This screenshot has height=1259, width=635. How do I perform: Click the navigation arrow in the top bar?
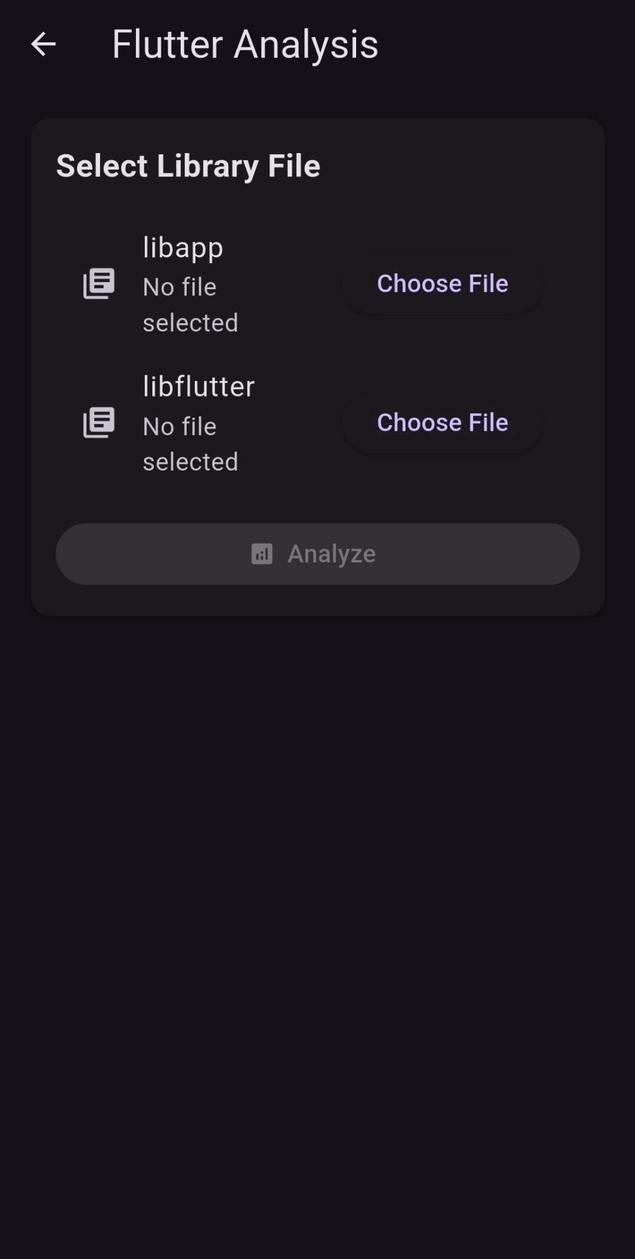(42, 44)
